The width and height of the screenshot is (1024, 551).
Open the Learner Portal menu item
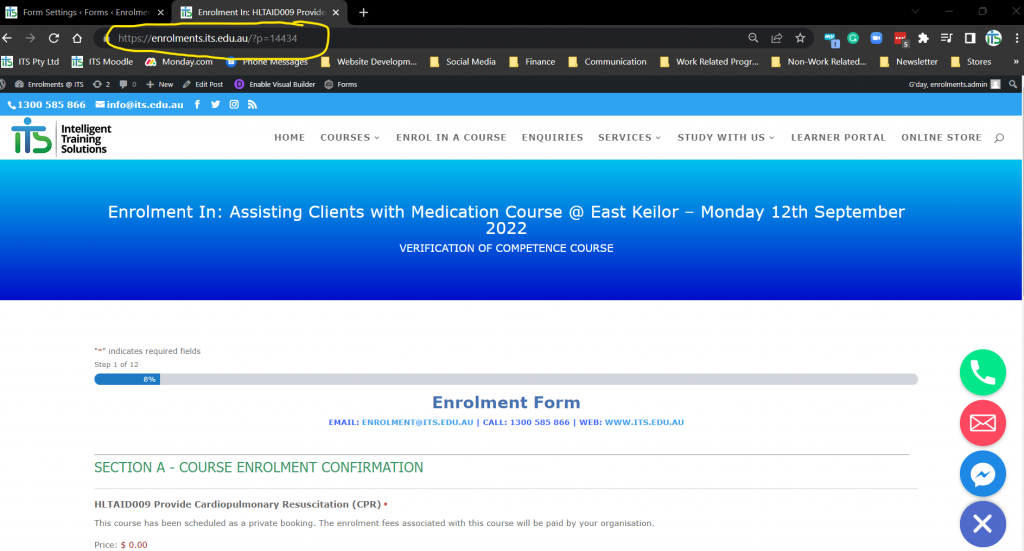coord(839,137)
